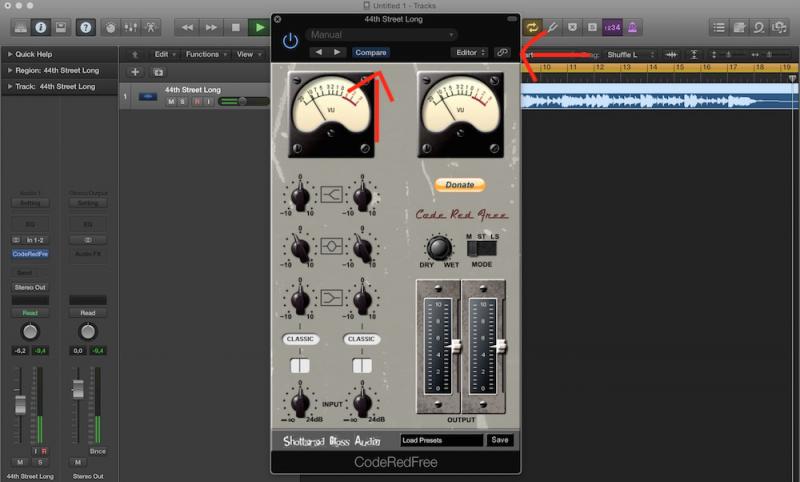The image size is (800, 482).
Task: Click the Fast Forward transport button
Action: [x=211, y=27]
